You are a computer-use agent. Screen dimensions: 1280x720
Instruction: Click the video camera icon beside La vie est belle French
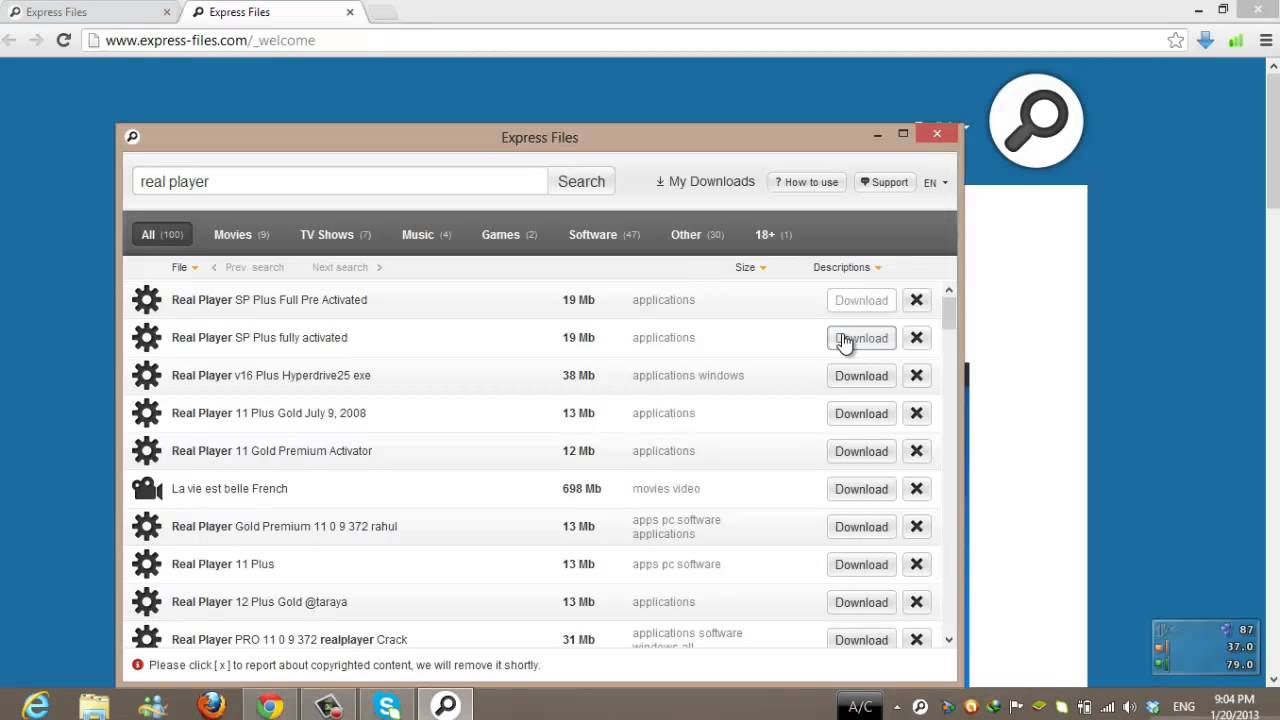click(147, 489)
